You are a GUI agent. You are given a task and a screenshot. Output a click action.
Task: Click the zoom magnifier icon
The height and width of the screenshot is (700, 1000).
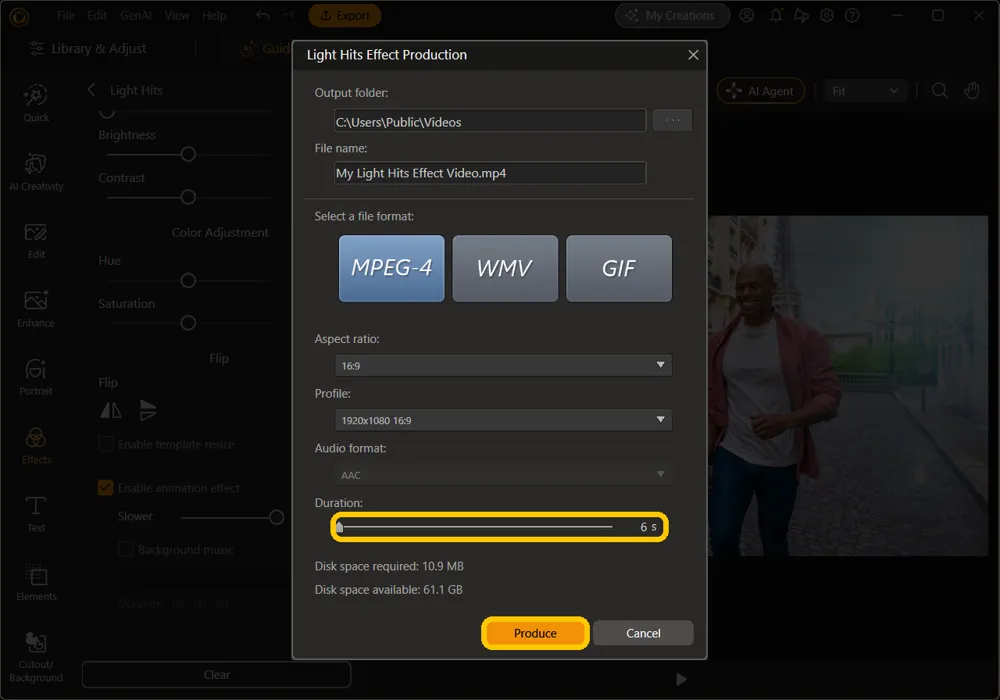tap(939, 91)
